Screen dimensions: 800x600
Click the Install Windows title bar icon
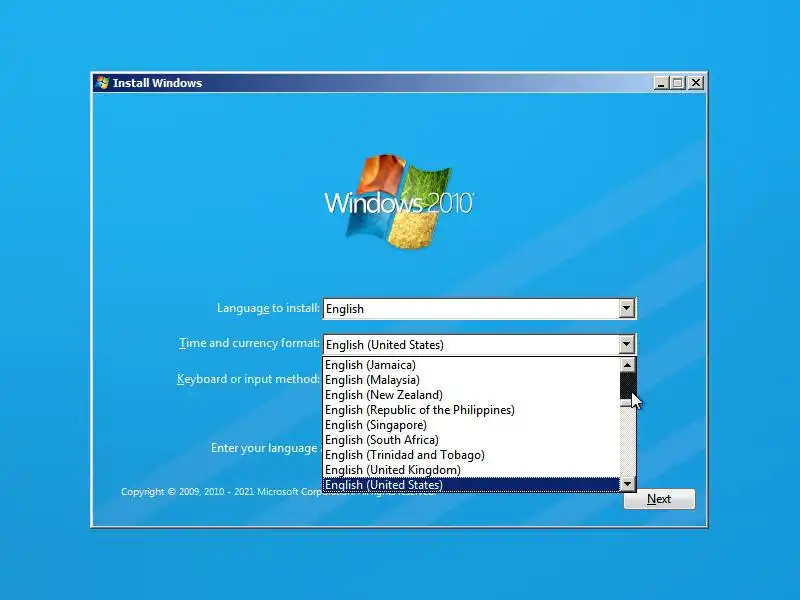point(102,83)
